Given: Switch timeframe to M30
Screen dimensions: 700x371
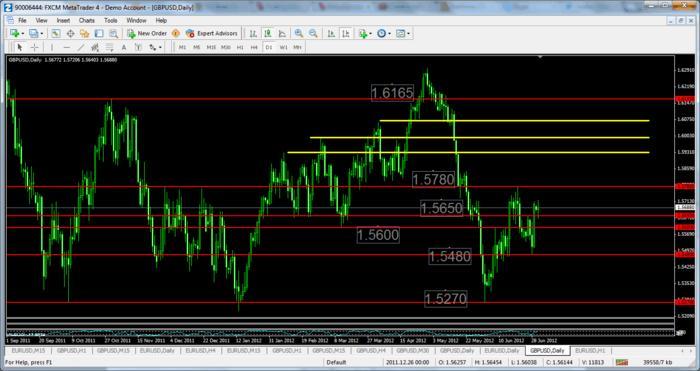Looking at the screenshot, I should point(225,47).
